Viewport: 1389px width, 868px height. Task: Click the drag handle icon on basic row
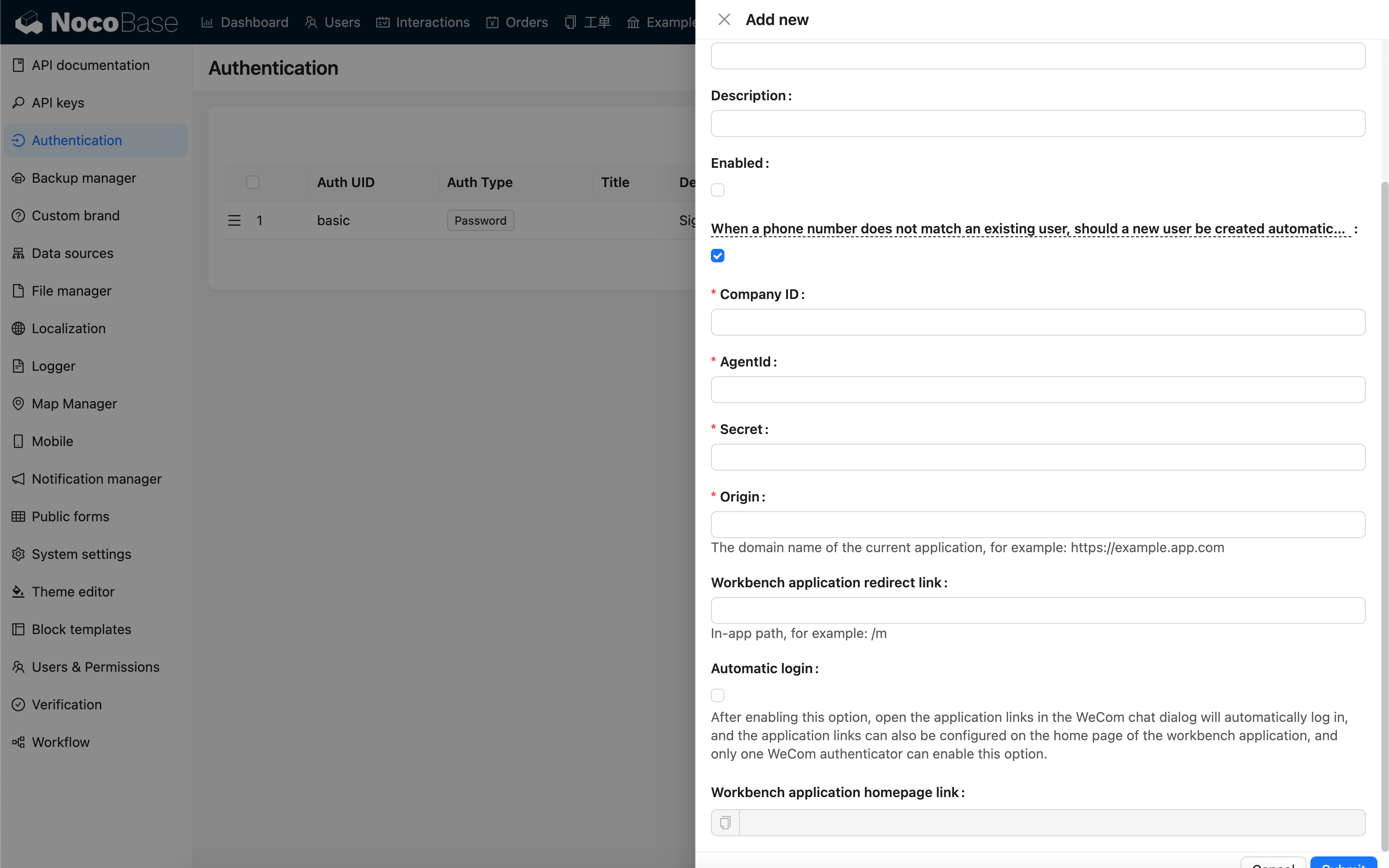click(x=234, y=220)
